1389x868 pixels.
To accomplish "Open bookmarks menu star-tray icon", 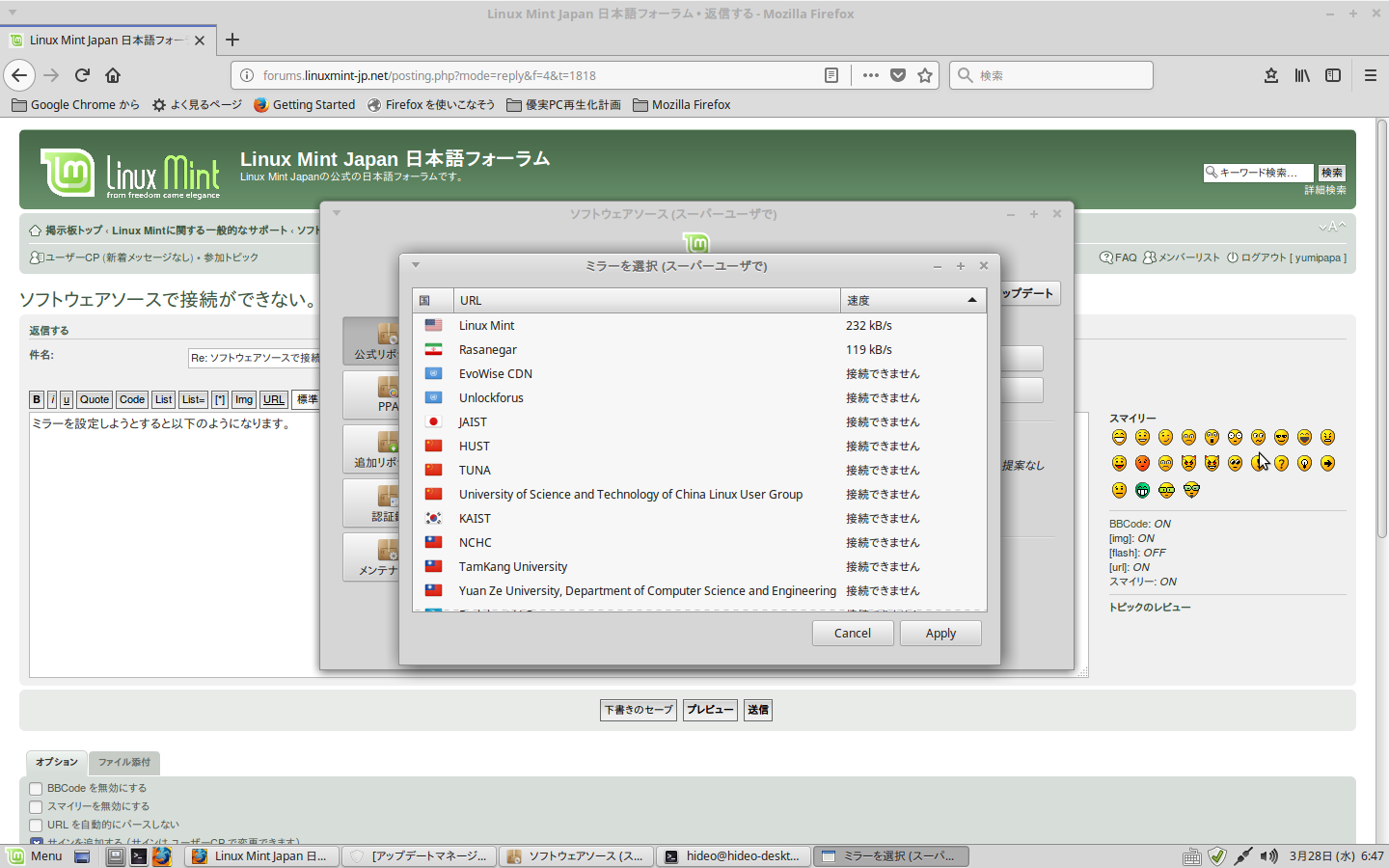I will click(1271, 75).
